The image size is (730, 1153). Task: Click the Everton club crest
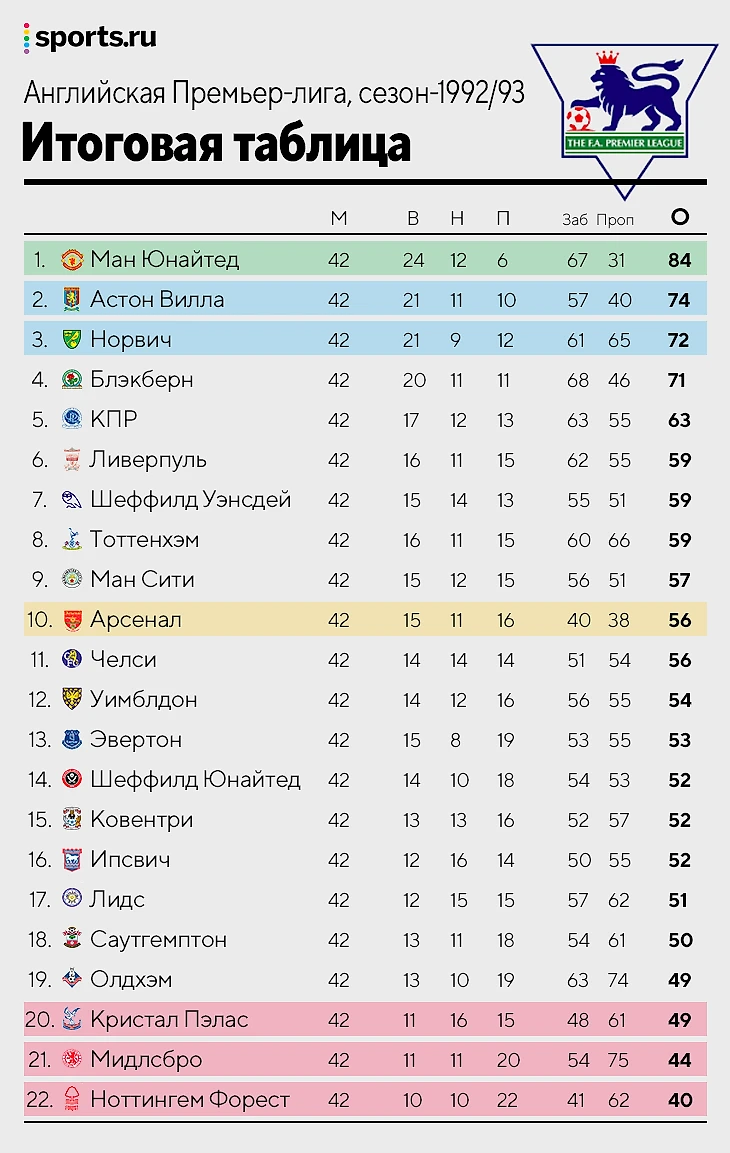(x=71, y=739)
